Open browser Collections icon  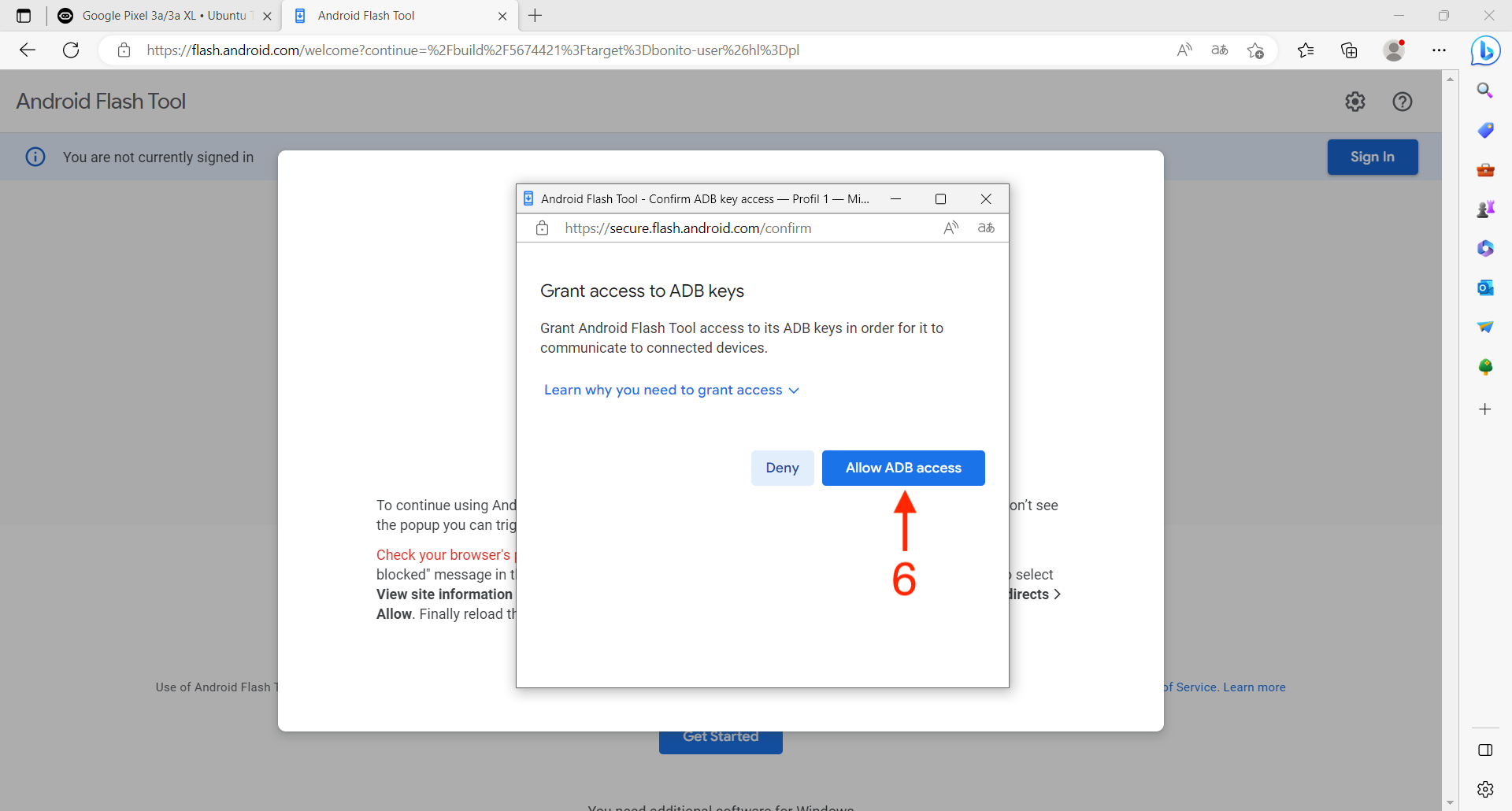1349,50
